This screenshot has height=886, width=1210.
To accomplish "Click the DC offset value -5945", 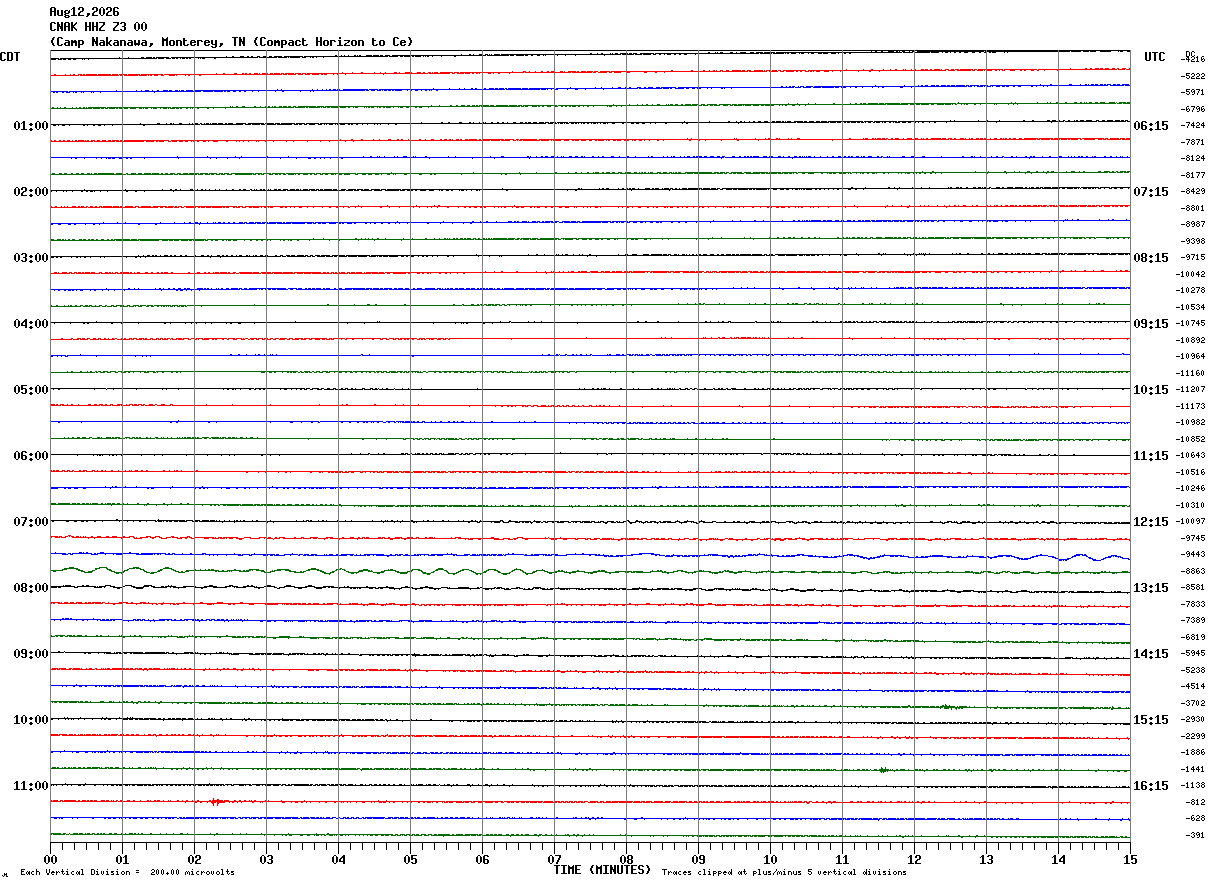I will coord(1192,654).
